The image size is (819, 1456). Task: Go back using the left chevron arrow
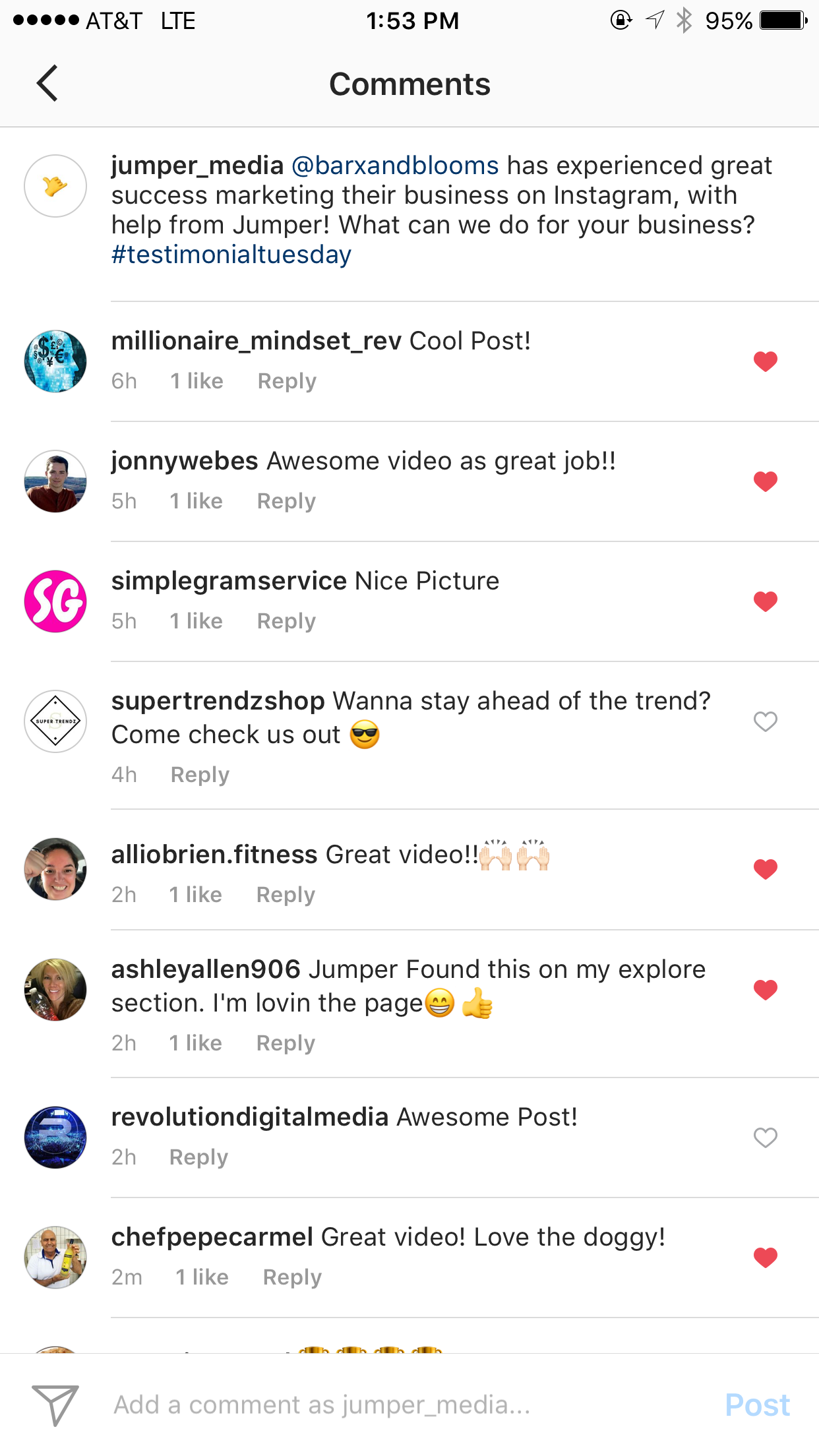(47, 84)
